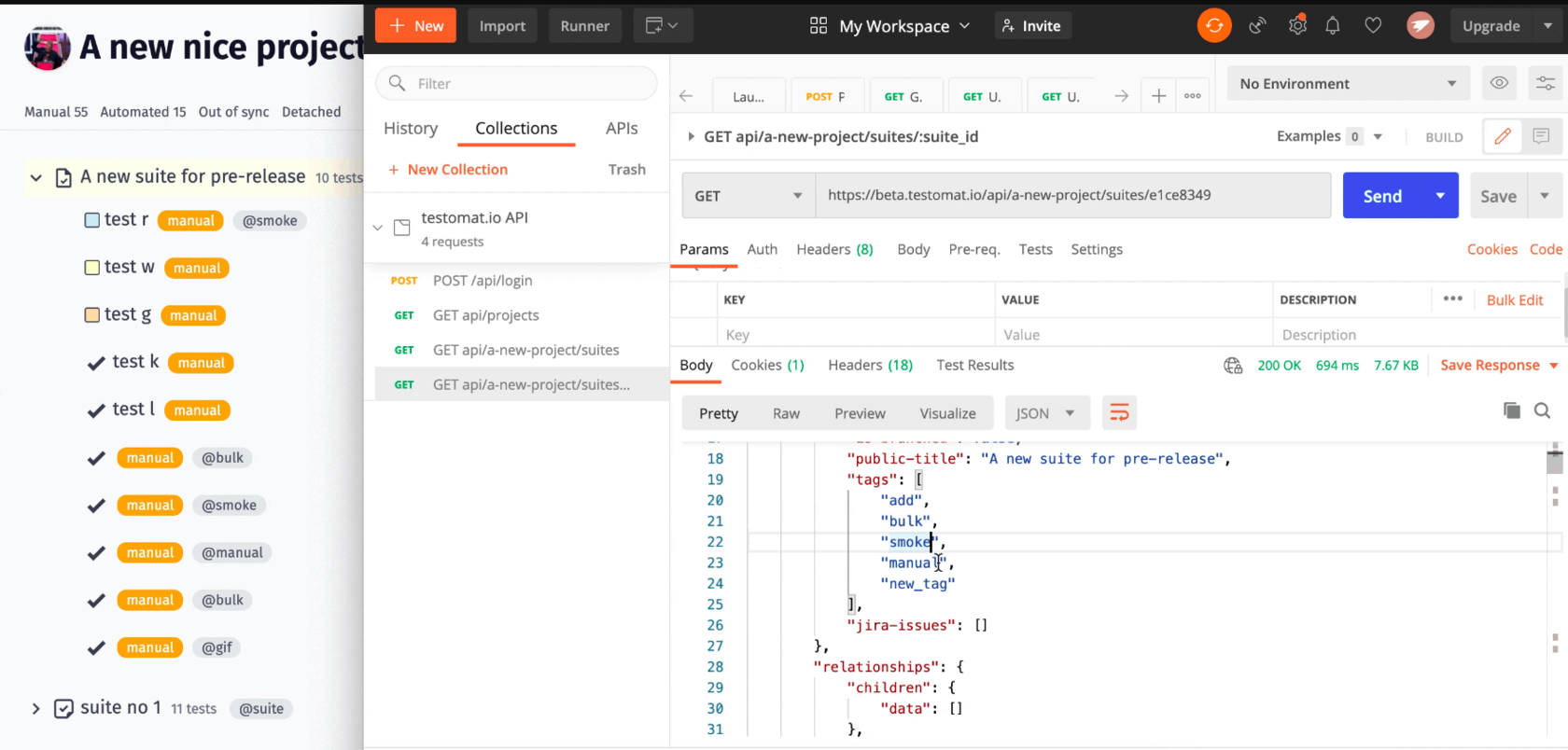1568x750 pixels.
Task: Open params column options three dots
Action: point(1452,299)
